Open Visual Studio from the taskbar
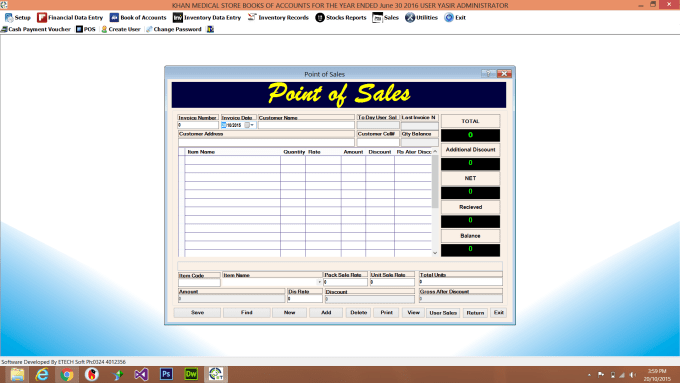680x383 pixels. (x=141, y=374)
